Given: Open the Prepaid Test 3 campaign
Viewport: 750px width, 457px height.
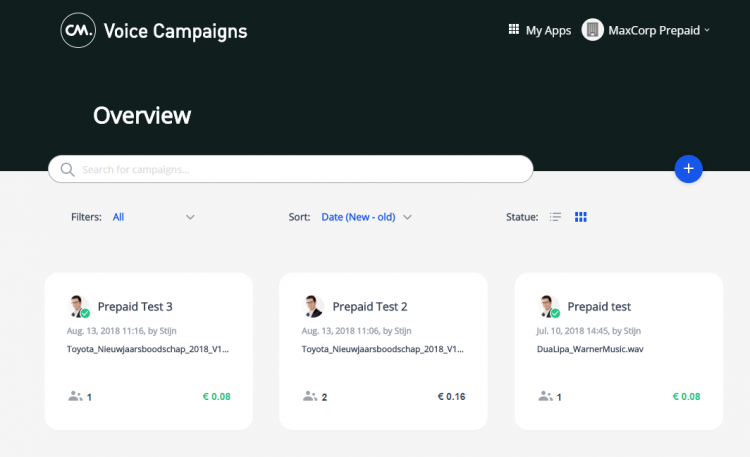Looking at the screenshot, I should click(135, 307).
